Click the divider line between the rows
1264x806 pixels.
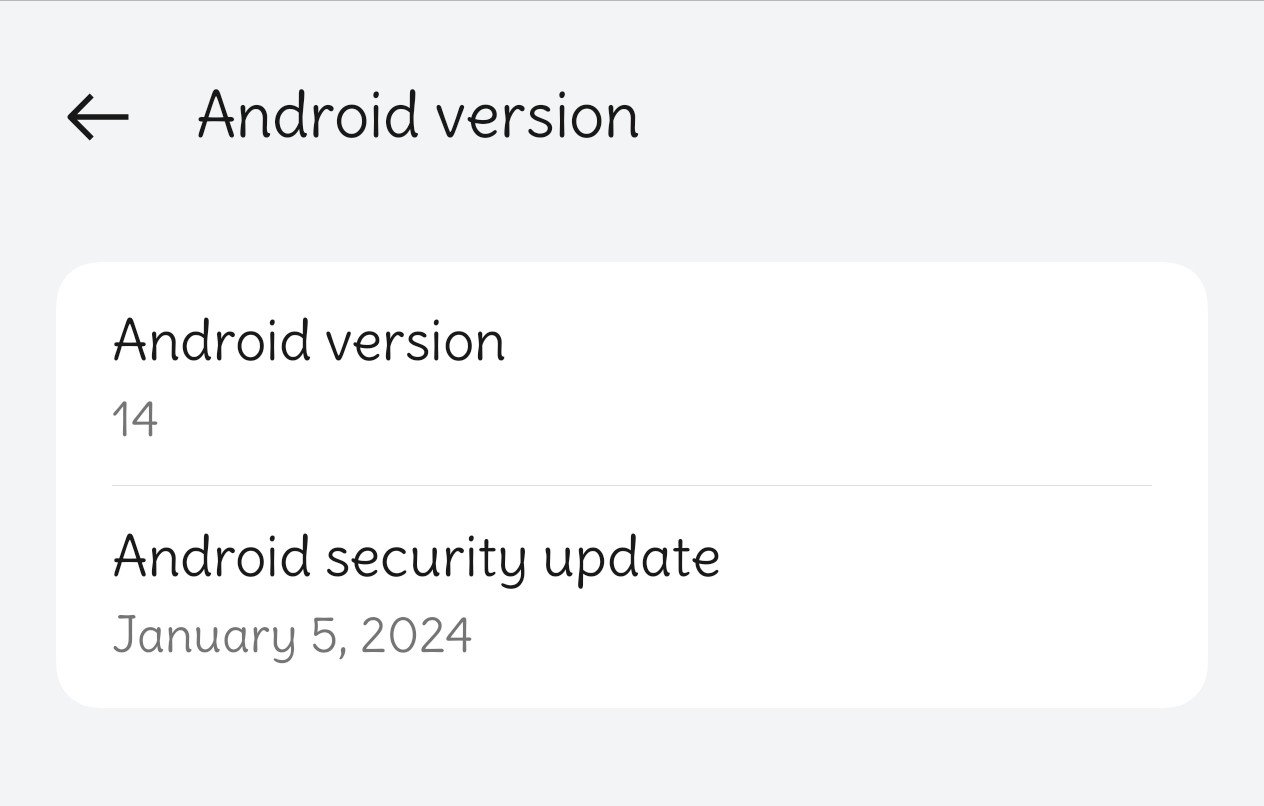point(630,486)
